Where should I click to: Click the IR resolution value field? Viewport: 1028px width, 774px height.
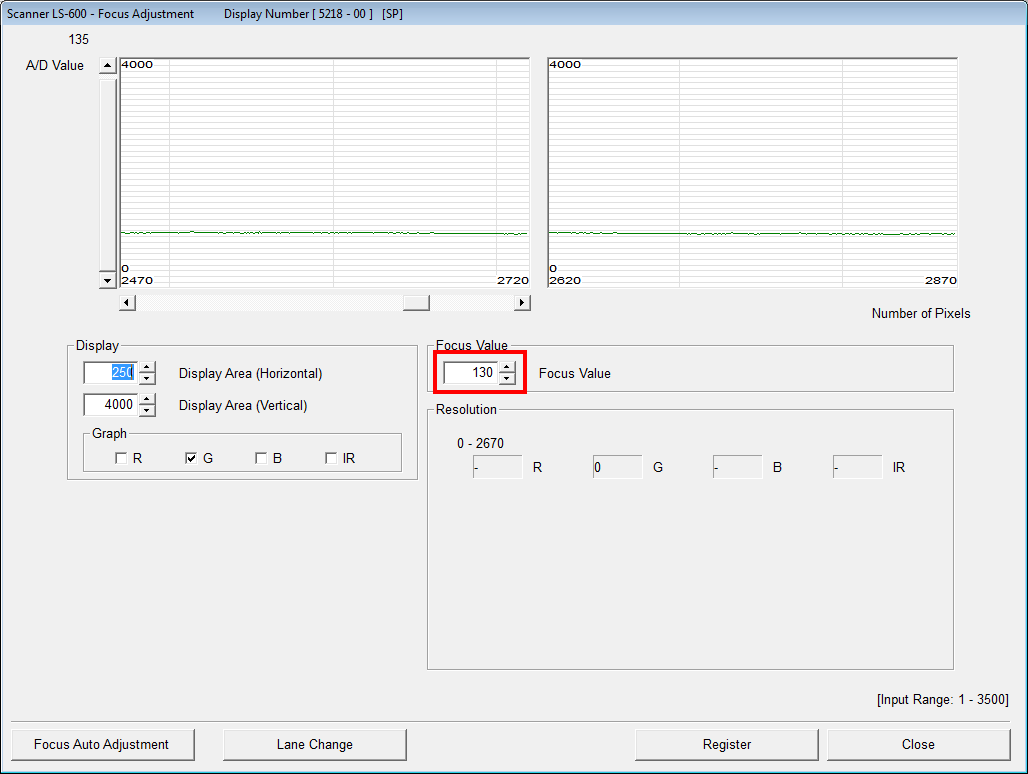tap(858, 467)
